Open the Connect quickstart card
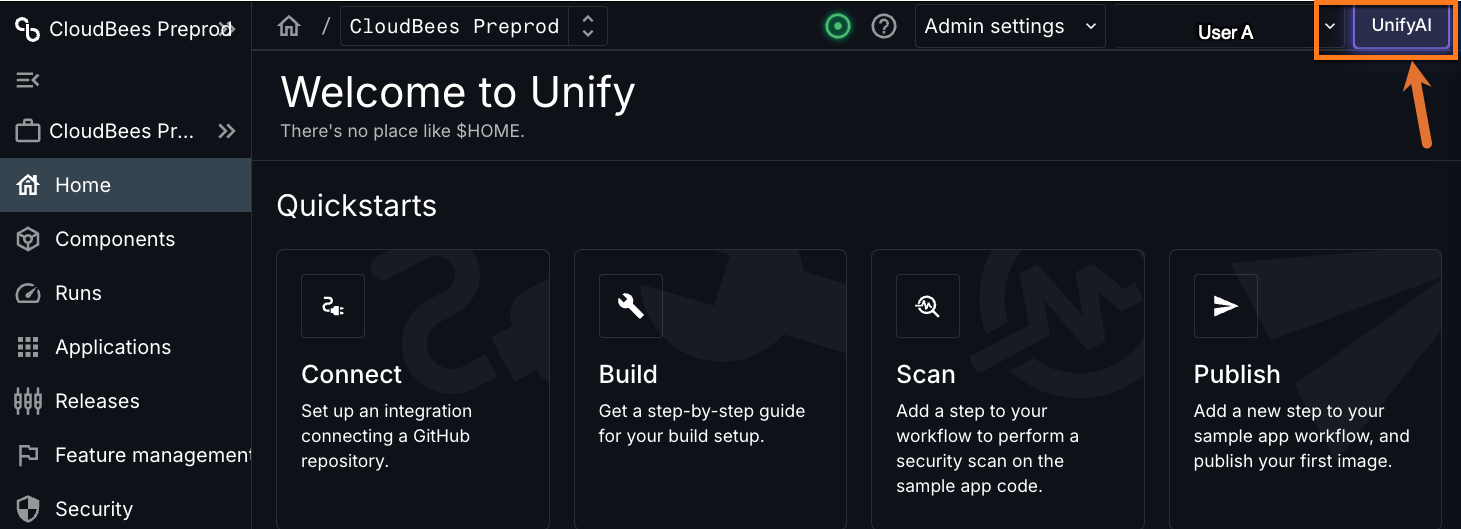Image resolution: width=1461 pixels, height=529 pixels. (413, 389)
